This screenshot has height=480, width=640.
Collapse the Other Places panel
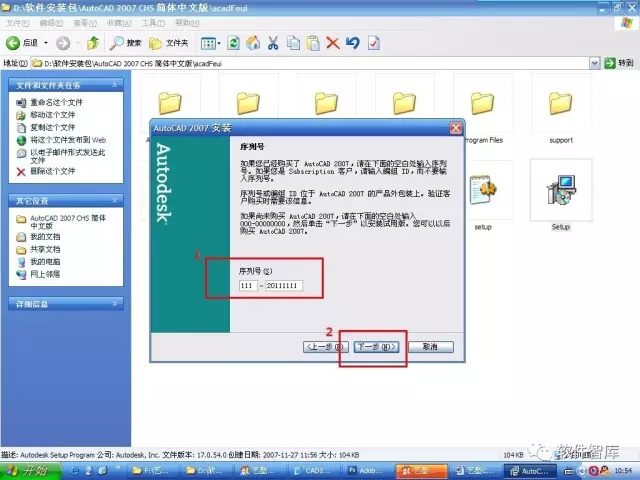pyautogui.click(x=115, y=200)
